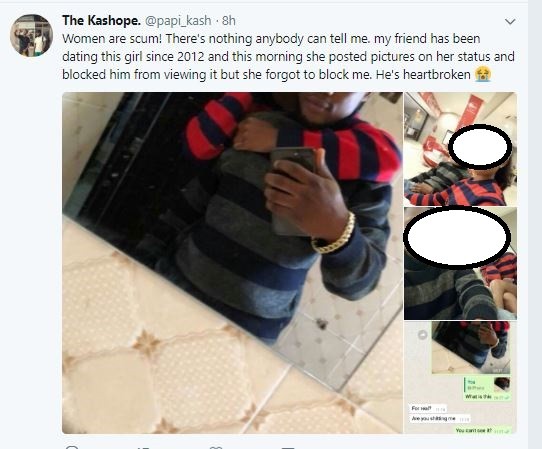Click the retweet icon below the tweet
542x449 pixels.
(144, 448)
